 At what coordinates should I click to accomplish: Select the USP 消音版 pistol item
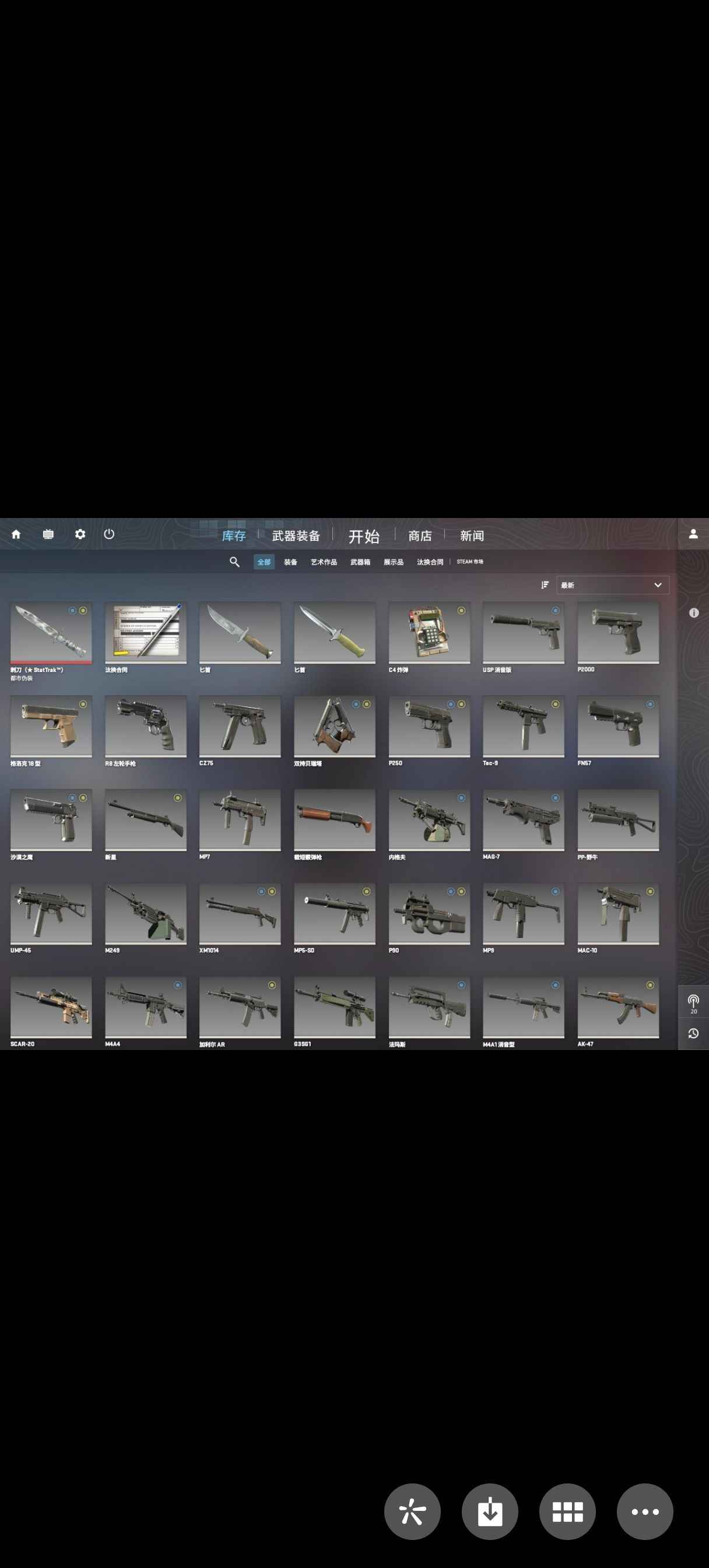524,638
